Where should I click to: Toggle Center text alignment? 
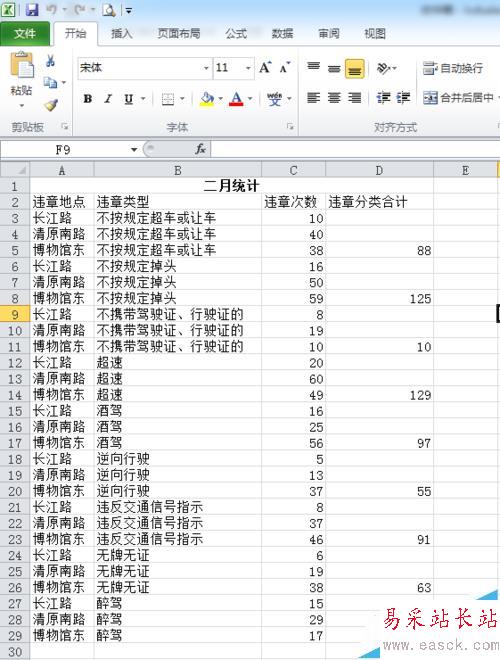pos(334,98)
